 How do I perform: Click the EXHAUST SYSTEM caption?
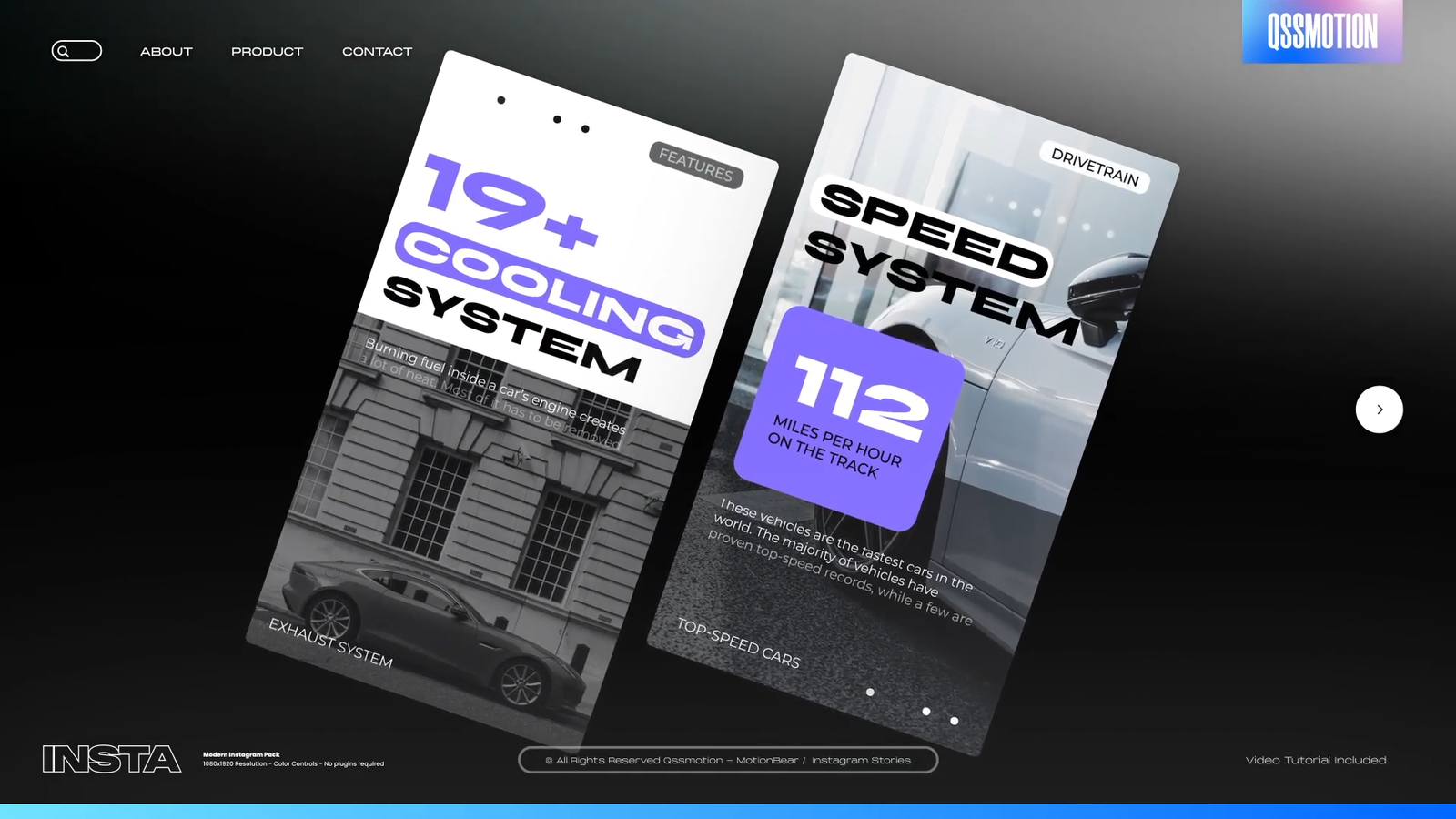click(330, 642)
